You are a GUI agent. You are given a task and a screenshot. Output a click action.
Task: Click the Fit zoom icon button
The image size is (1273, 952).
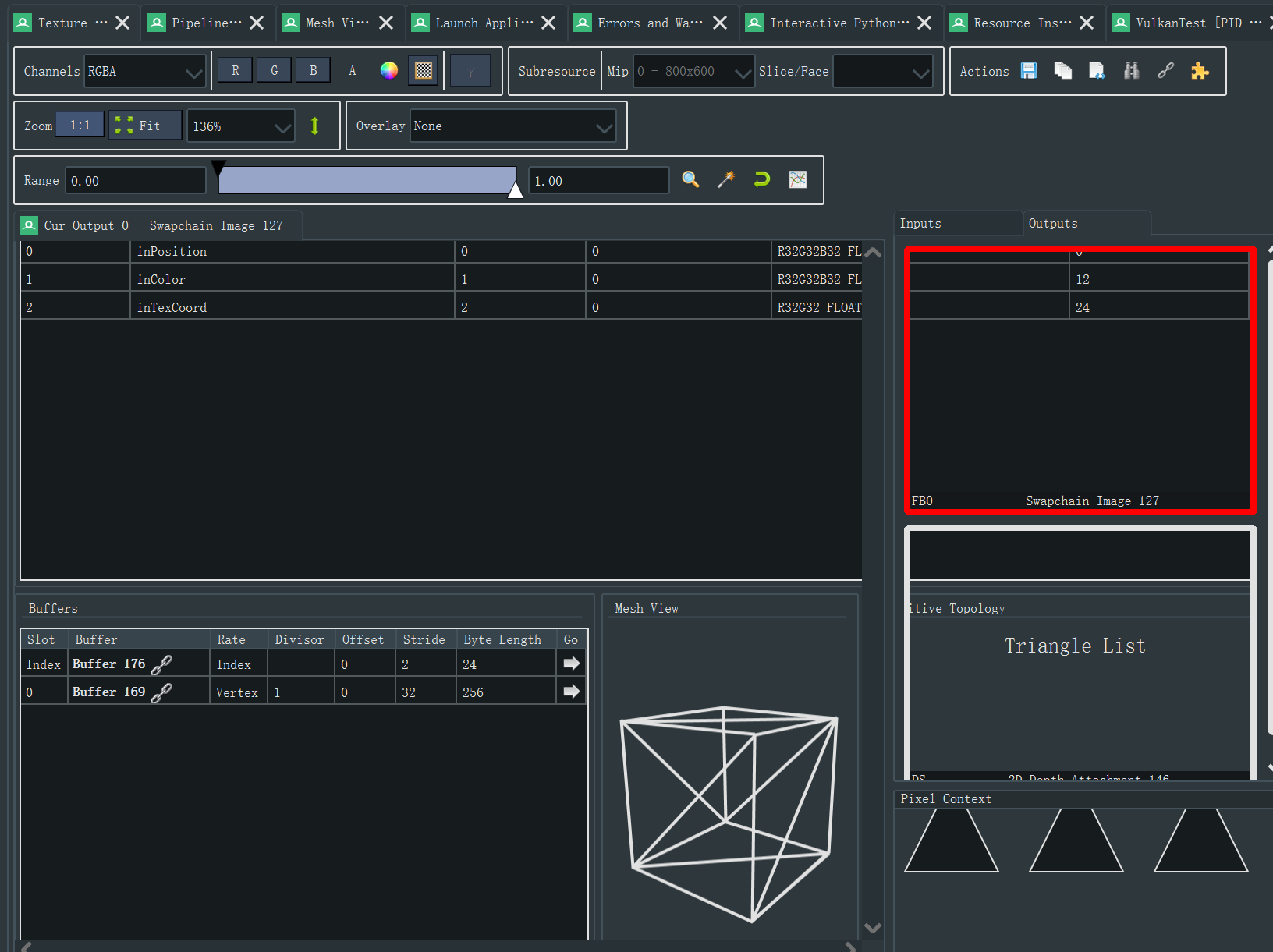coord(145,126)
